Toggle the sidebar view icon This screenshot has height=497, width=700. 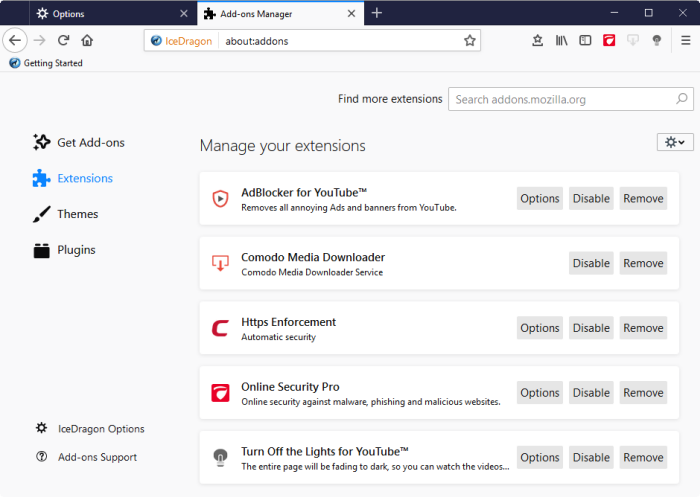(585, 40)
